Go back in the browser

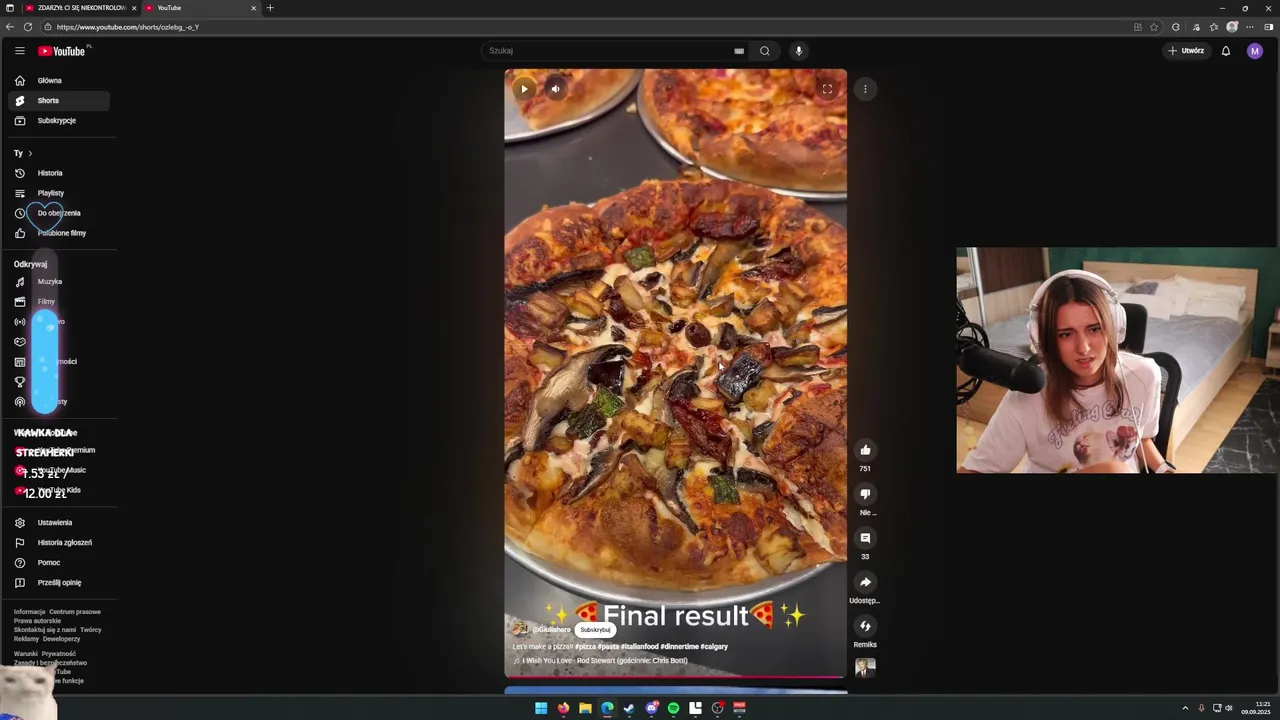(x=10, y=27)
